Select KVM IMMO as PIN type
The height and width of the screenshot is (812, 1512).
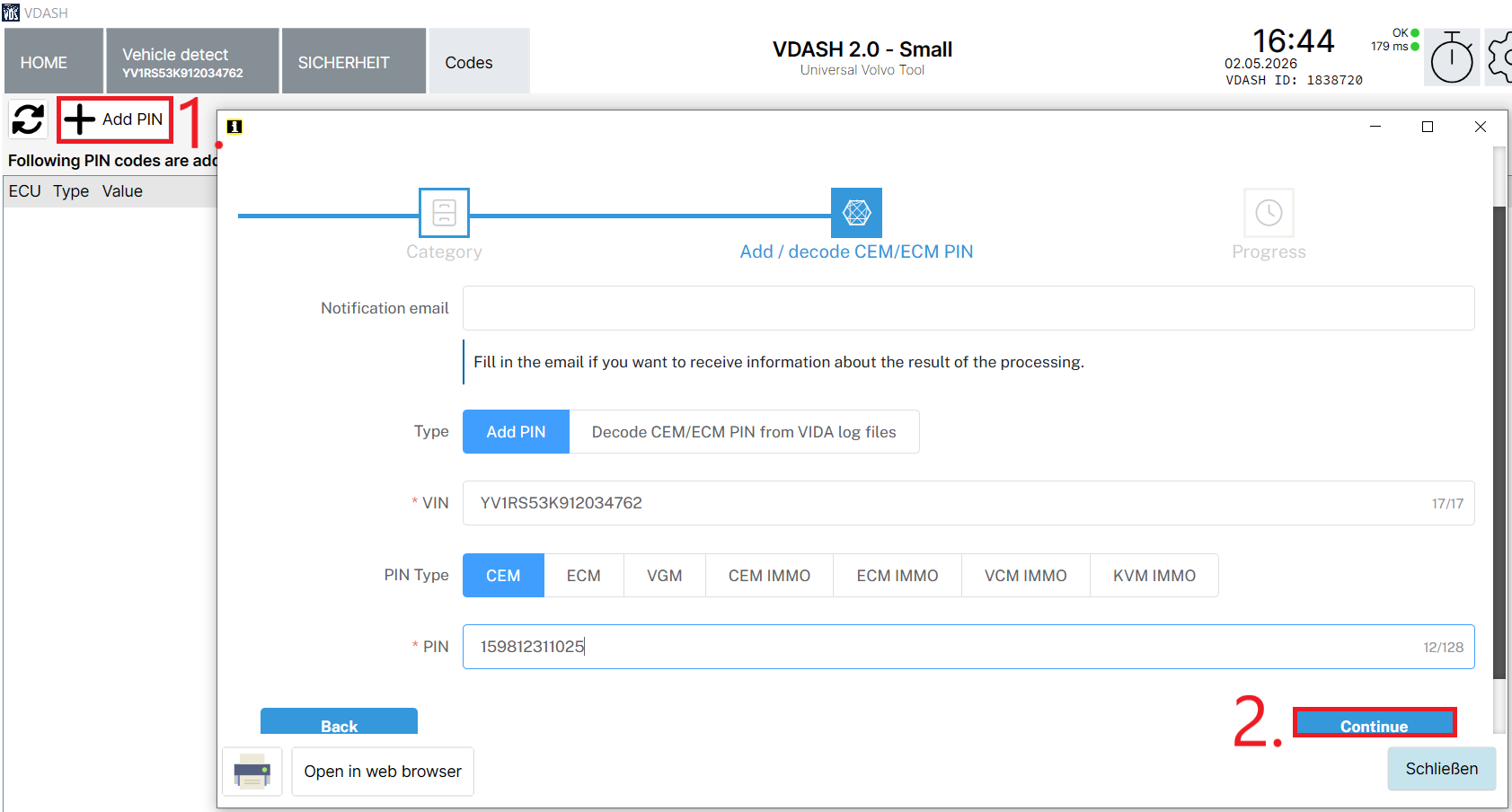coord(1154,576)
